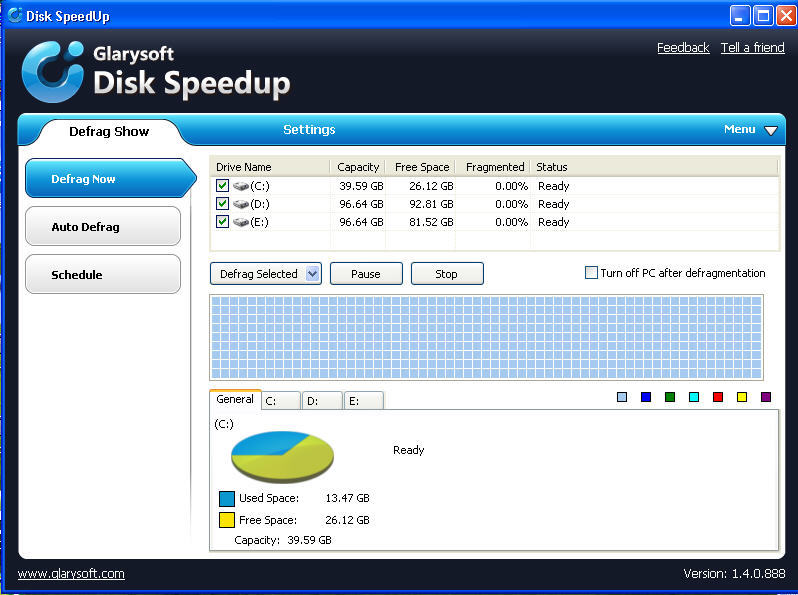Visit the www.glarysoft.com link

[x=71, y=574]
